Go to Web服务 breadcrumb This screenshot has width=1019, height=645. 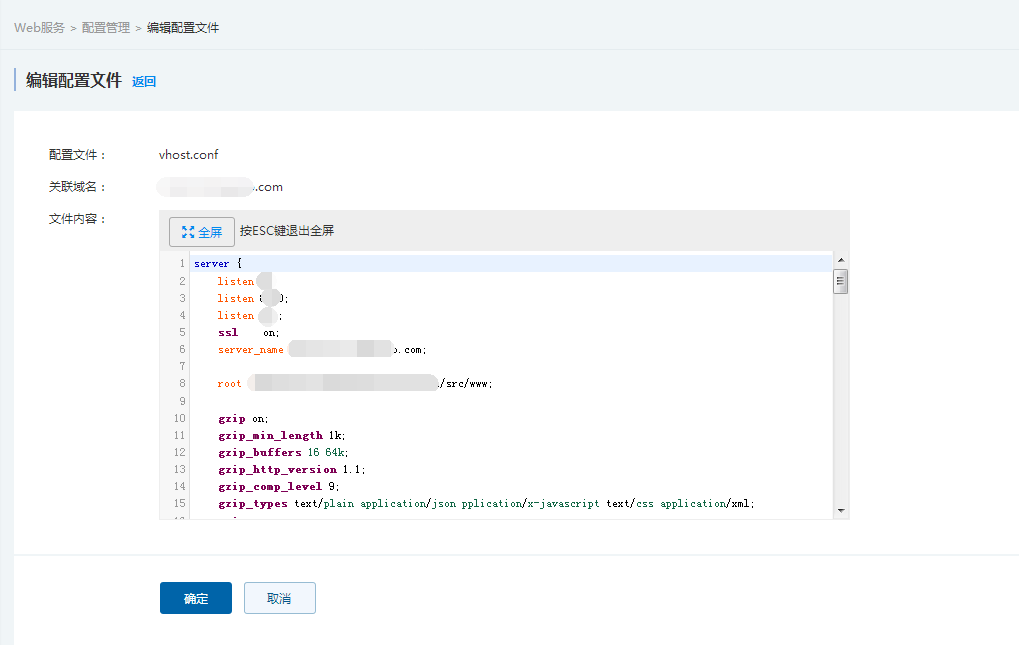40,28
